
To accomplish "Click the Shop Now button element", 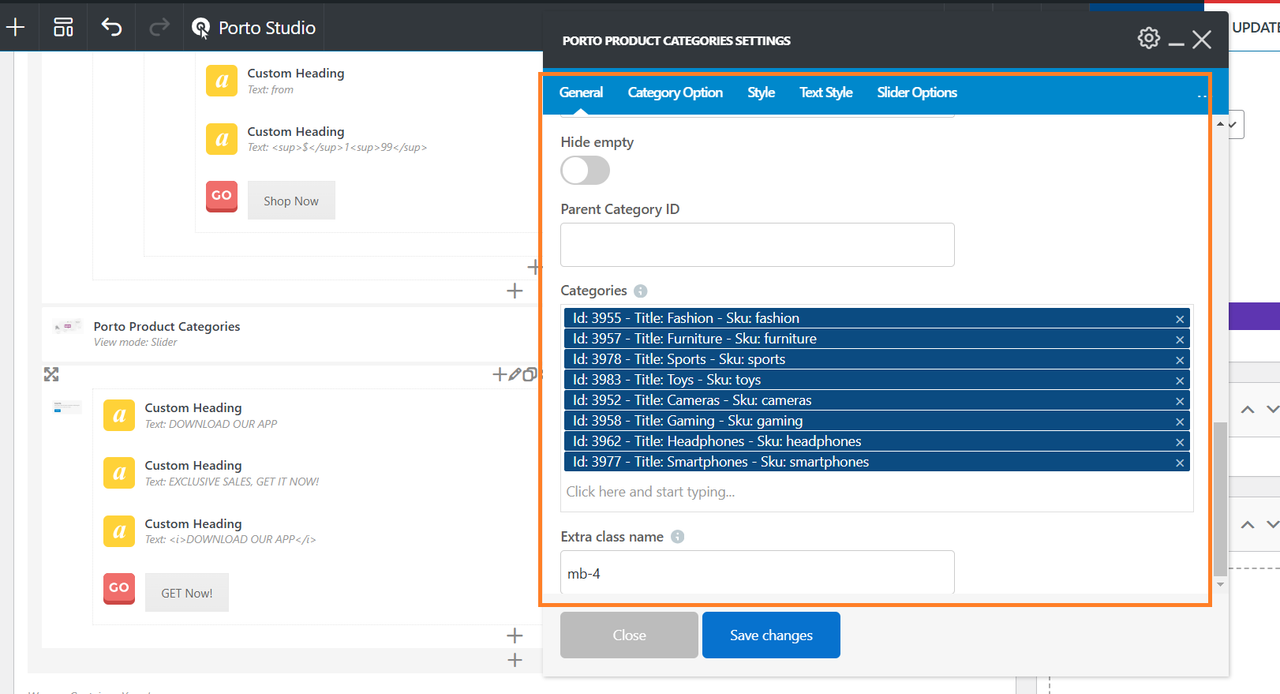I will [x=291, y=201].
